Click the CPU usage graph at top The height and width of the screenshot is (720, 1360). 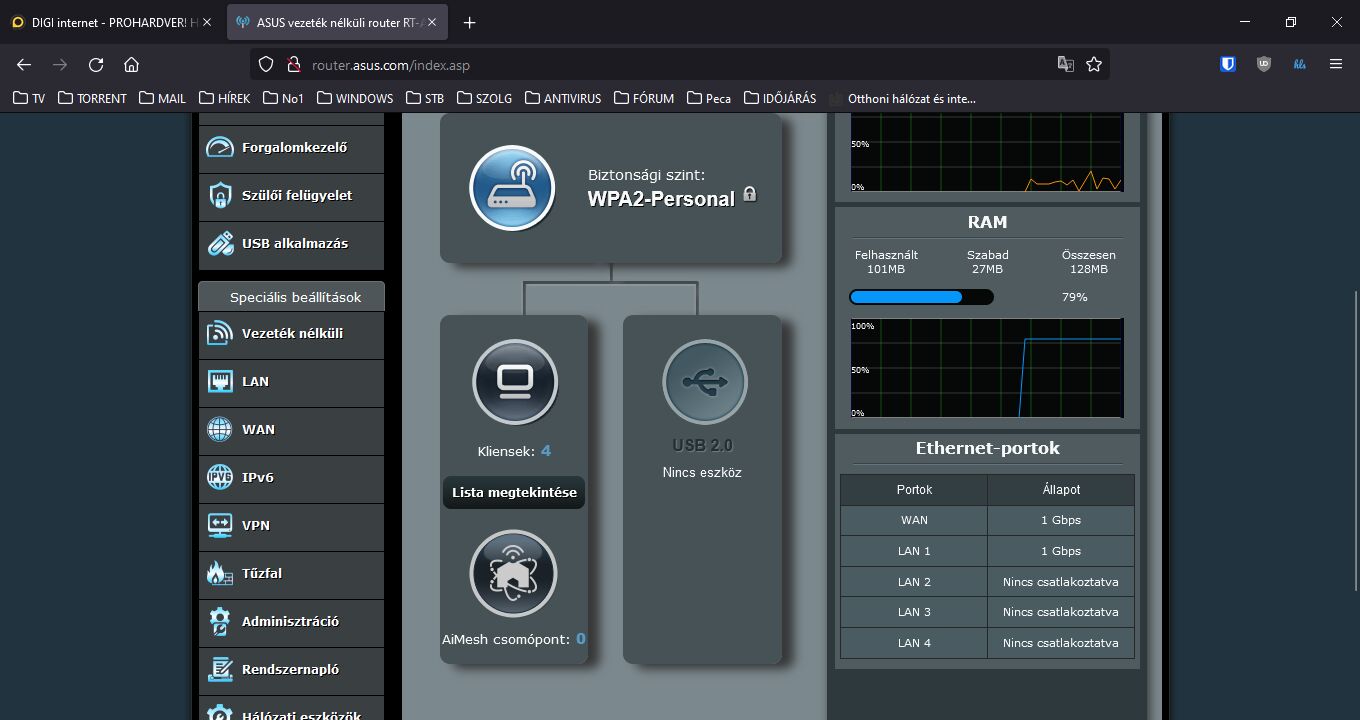(987, 152)
